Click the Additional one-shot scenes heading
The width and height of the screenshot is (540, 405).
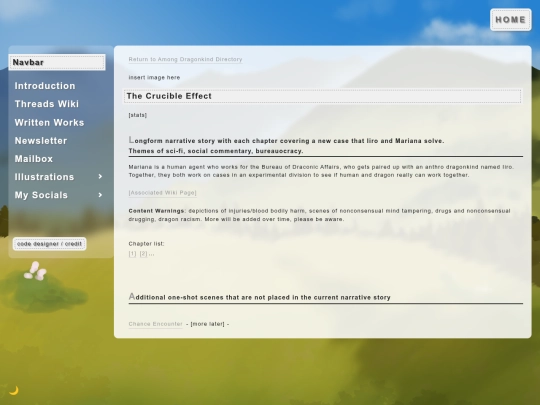tap(259, 297)
